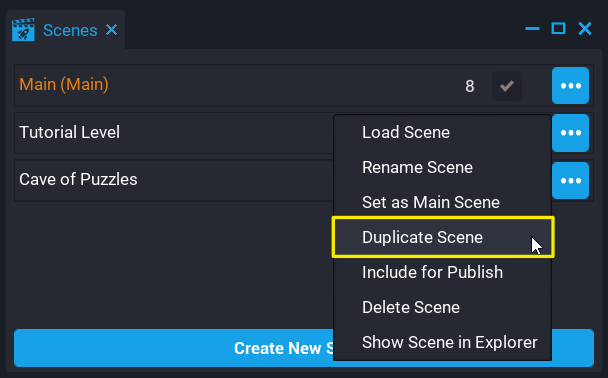Open three-dot menu for Cave of Puzzles
608x378 pixels.
(x=570, y=181)
